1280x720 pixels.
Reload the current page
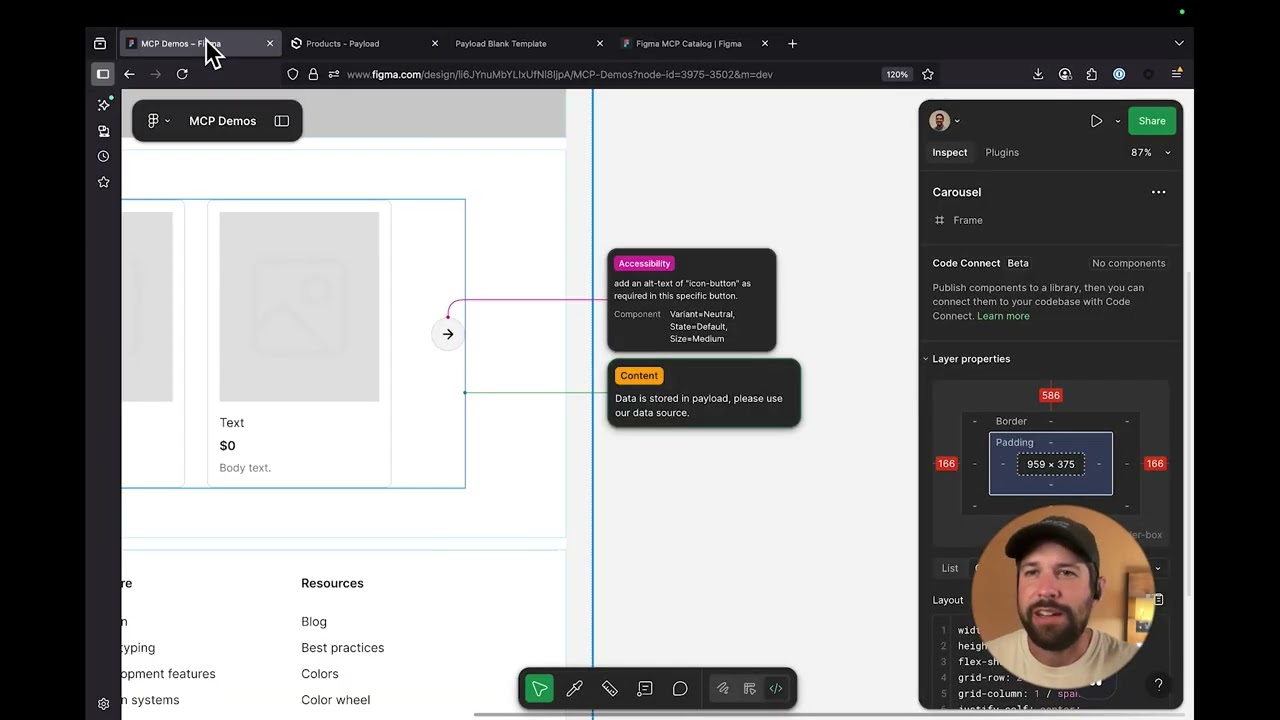point(182,74)
